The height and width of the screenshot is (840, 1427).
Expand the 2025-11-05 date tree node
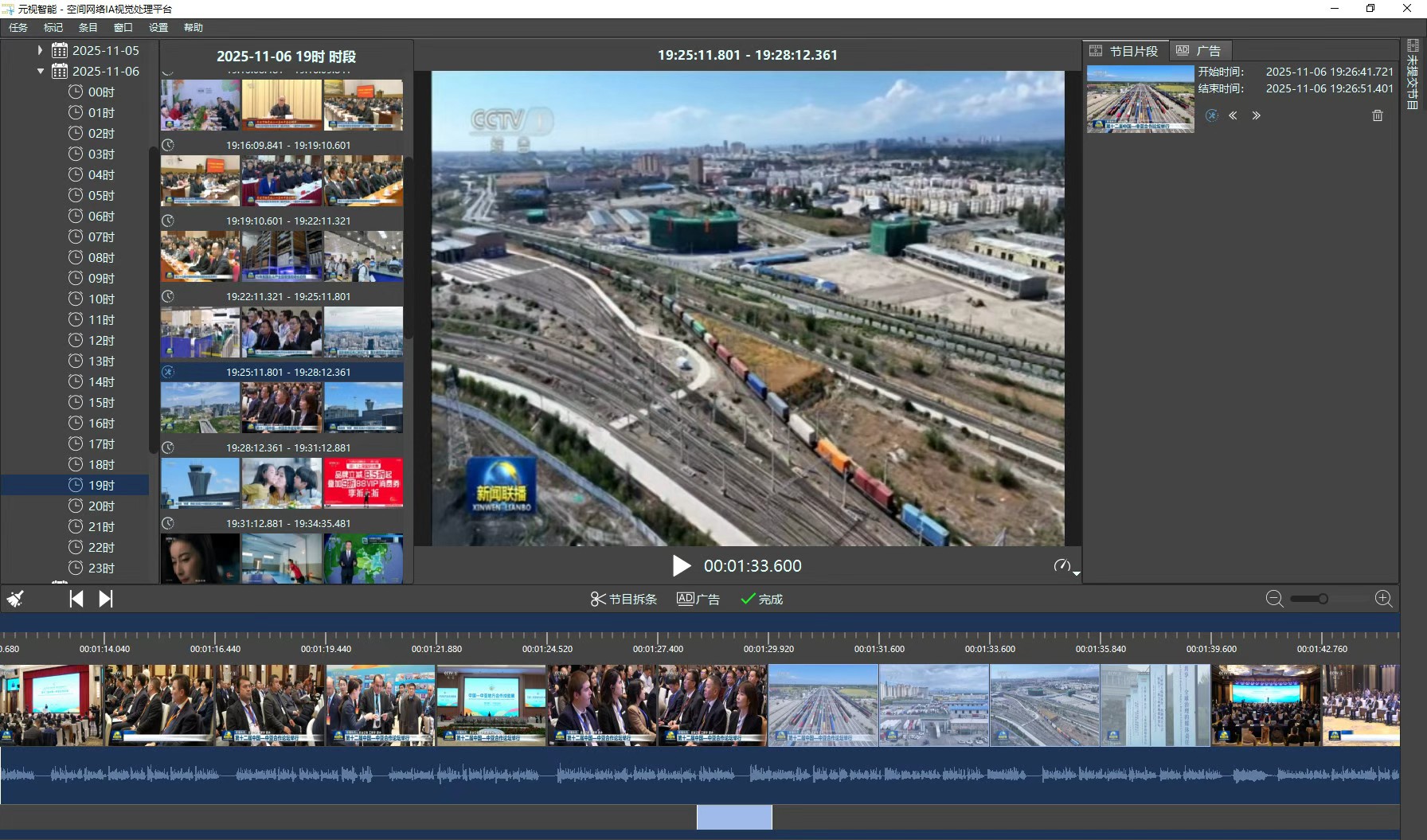41,50
